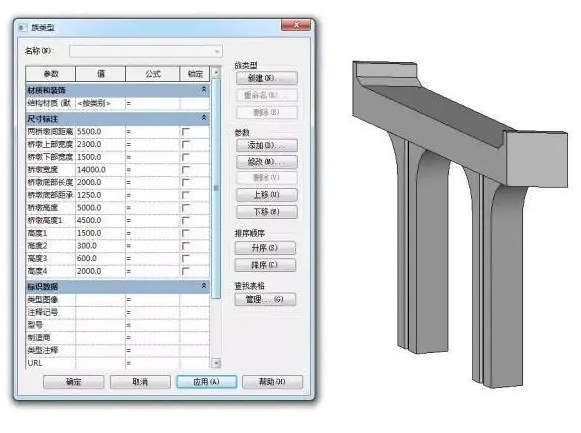Check the lock box in 桥墩宽度 14000.0 row
This screenshot has width=581, height=433.
(x=186, y=170)
